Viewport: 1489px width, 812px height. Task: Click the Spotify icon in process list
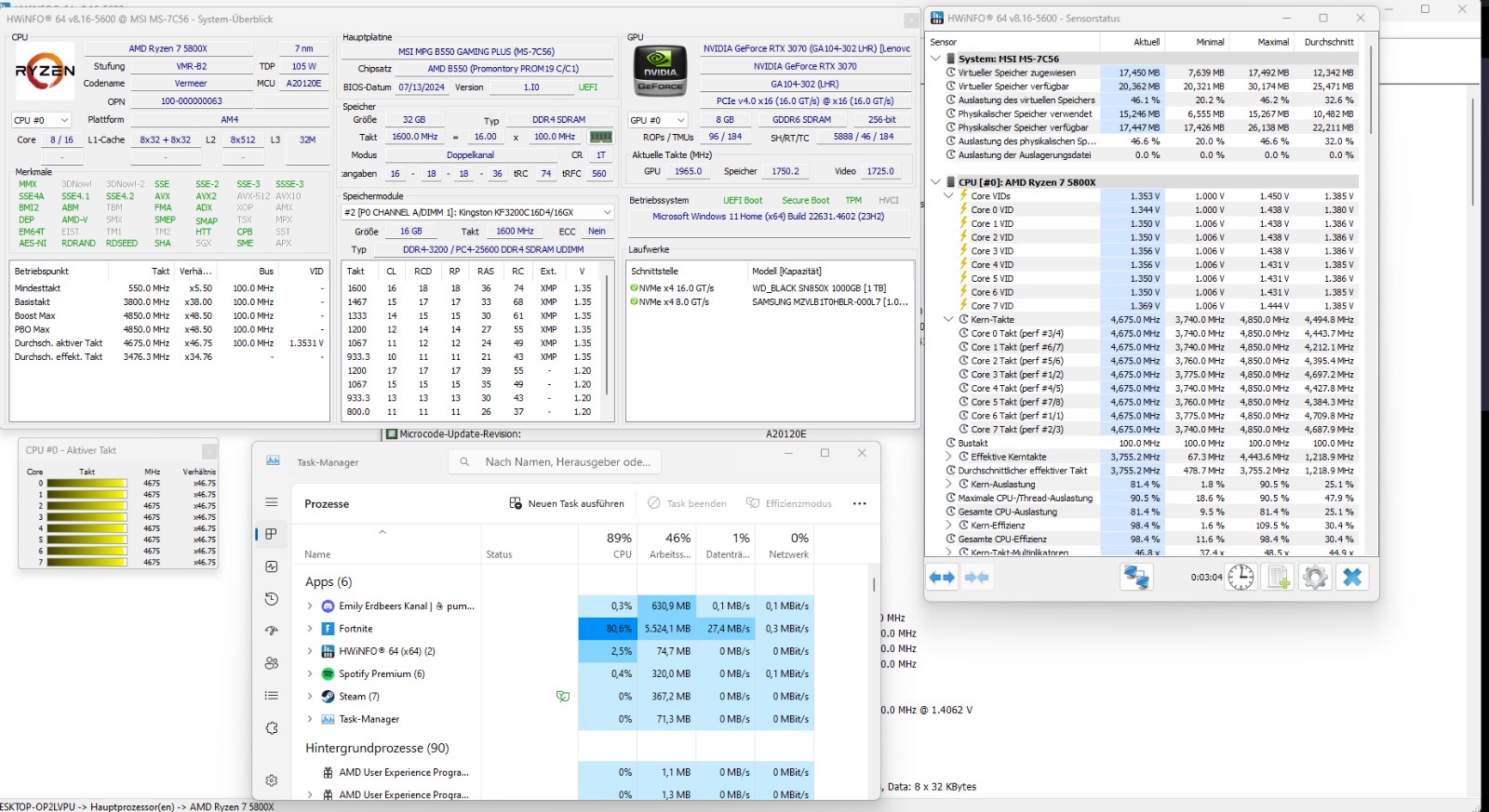[x=328, y=673]
